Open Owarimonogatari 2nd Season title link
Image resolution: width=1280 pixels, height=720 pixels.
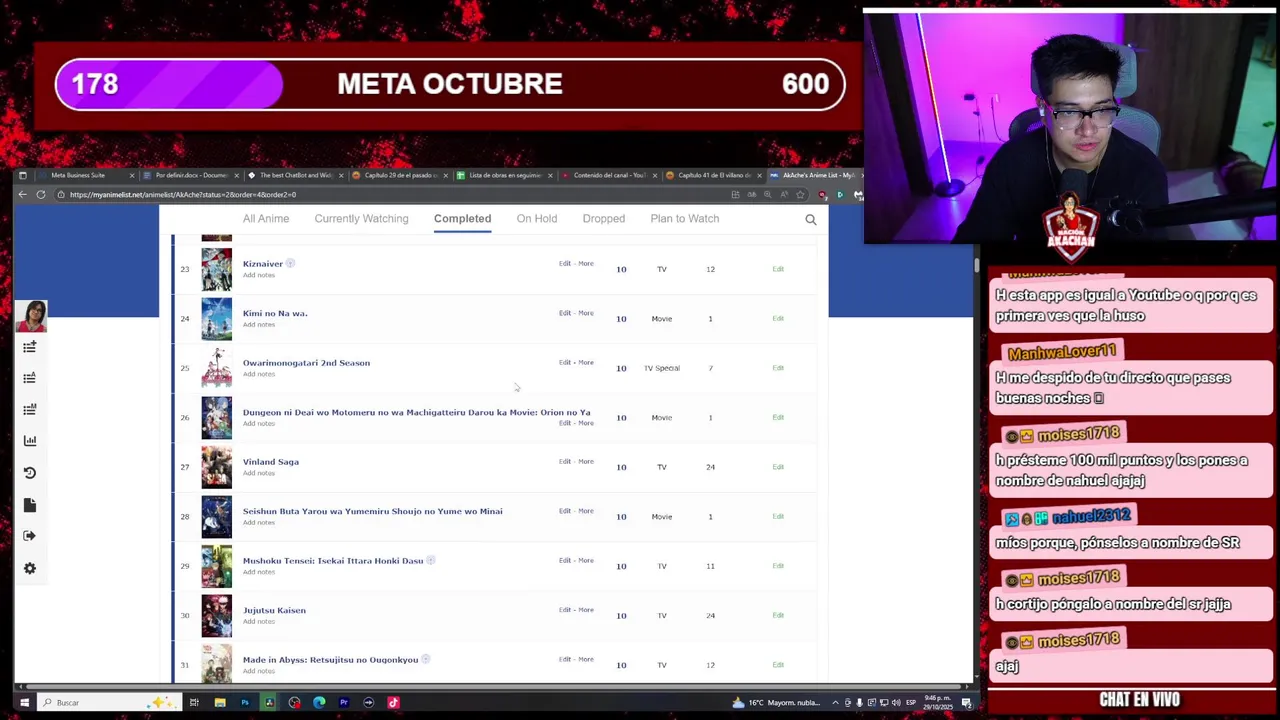coord(306,363)
